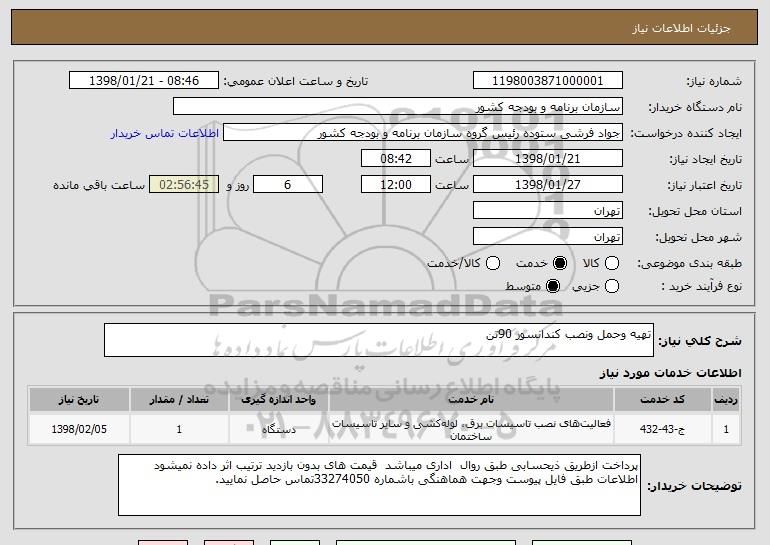Click the واحد اندازه گیری column header
770x545 pixels.
pyautogui.click(x=278, y=400)
